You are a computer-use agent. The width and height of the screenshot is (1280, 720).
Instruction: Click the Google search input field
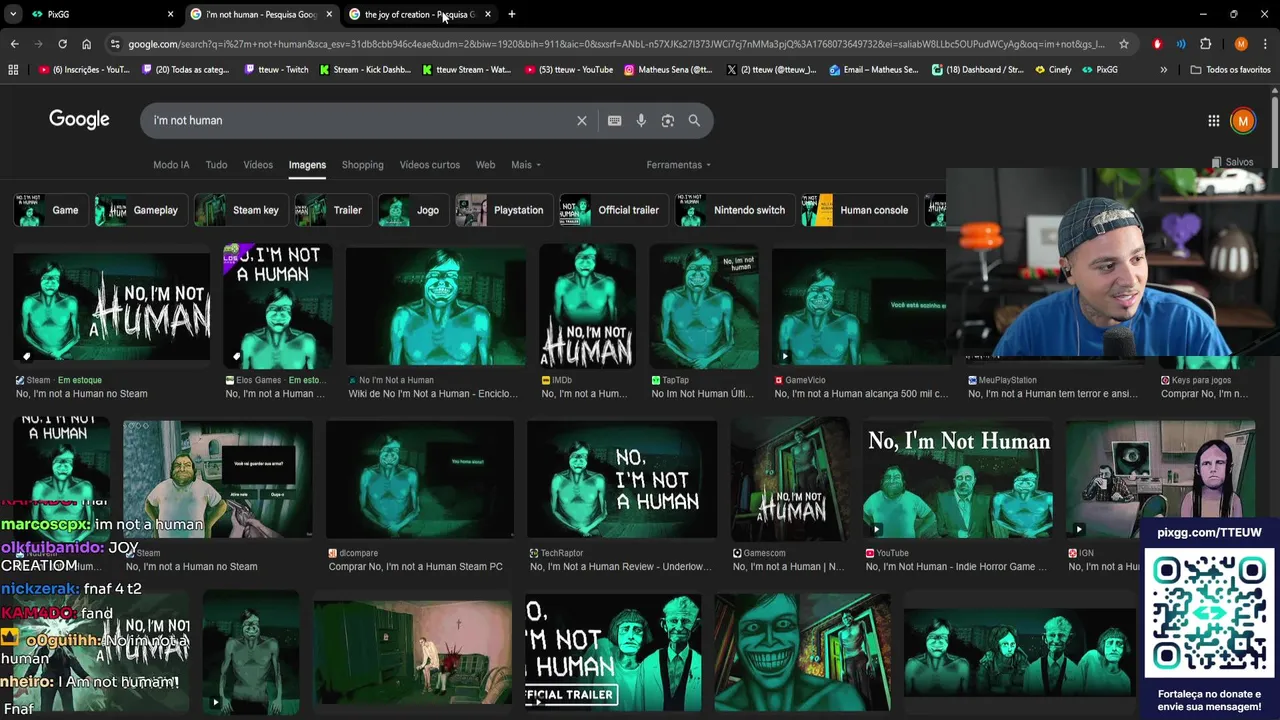pyautogui.click(x=360, y=120)
